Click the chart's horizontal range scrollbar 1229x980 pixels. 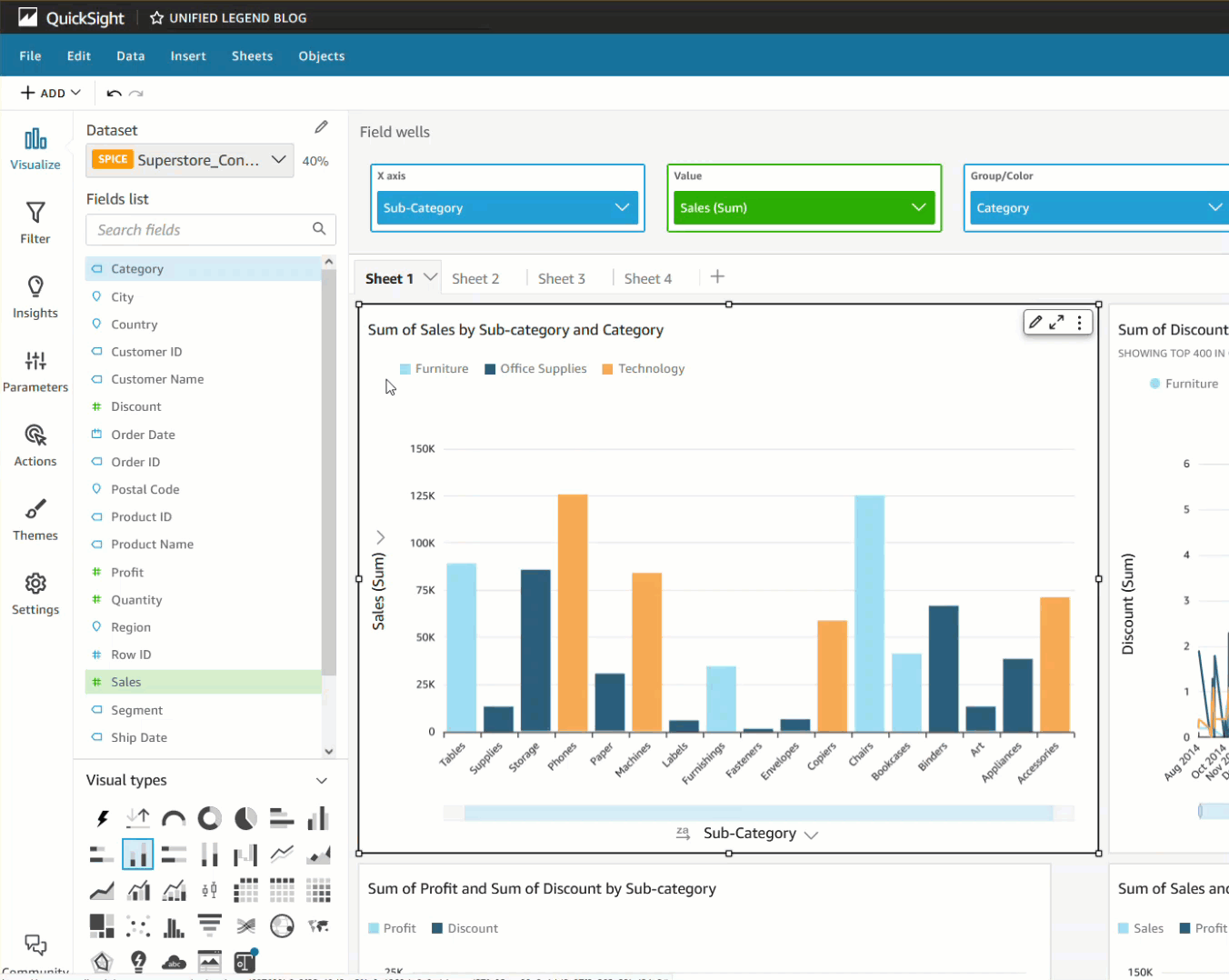[758, 812]
